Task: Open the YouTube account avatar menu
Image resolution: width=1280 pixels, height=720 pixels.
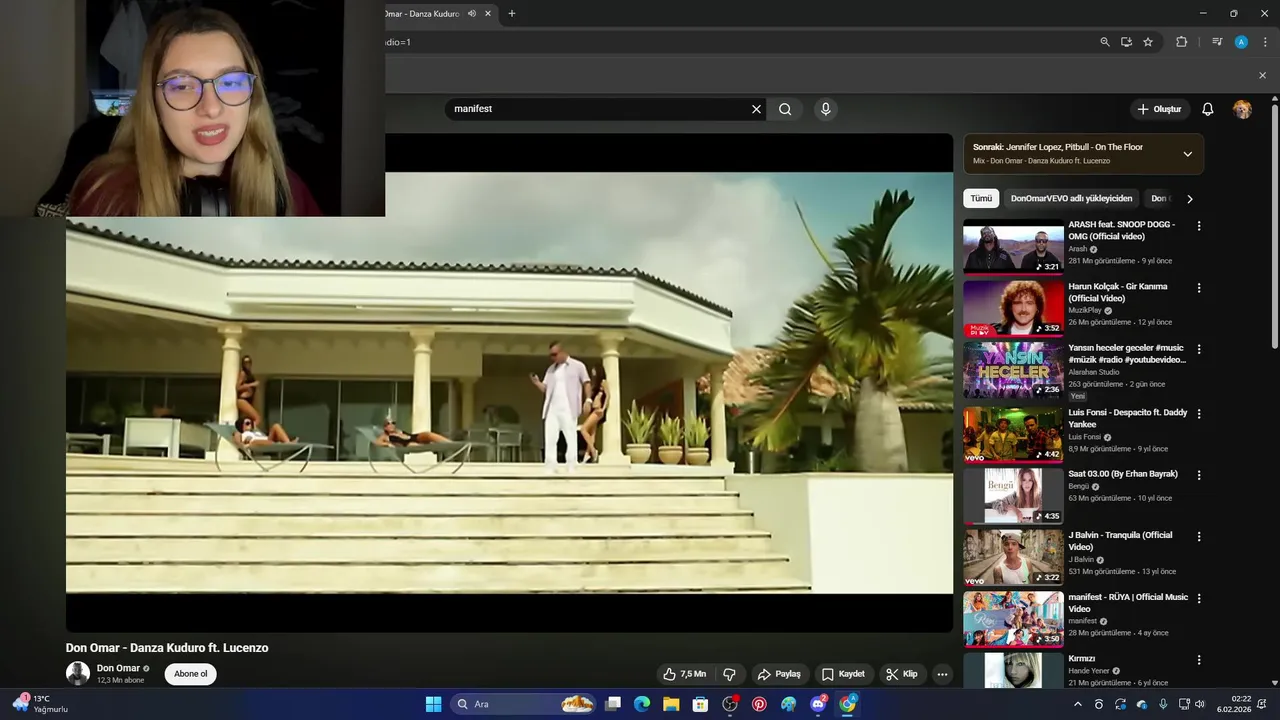Action: click(x=1242, y=109)
